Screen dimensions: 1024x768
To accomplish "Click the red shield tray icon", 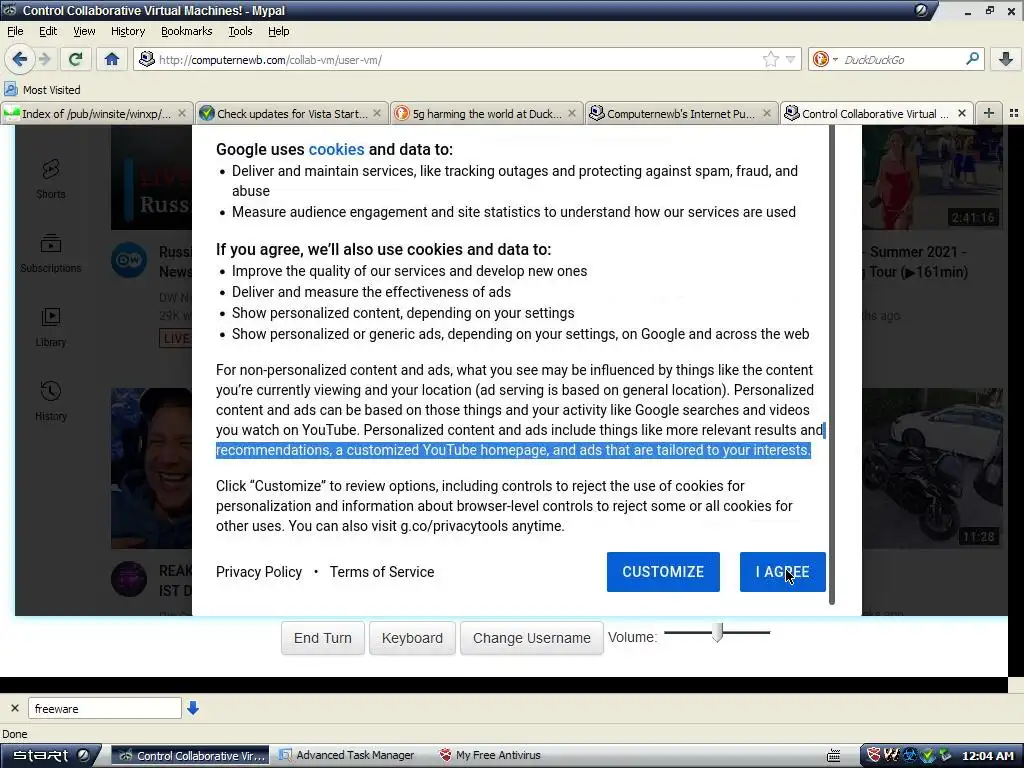I will click(874, 755).
